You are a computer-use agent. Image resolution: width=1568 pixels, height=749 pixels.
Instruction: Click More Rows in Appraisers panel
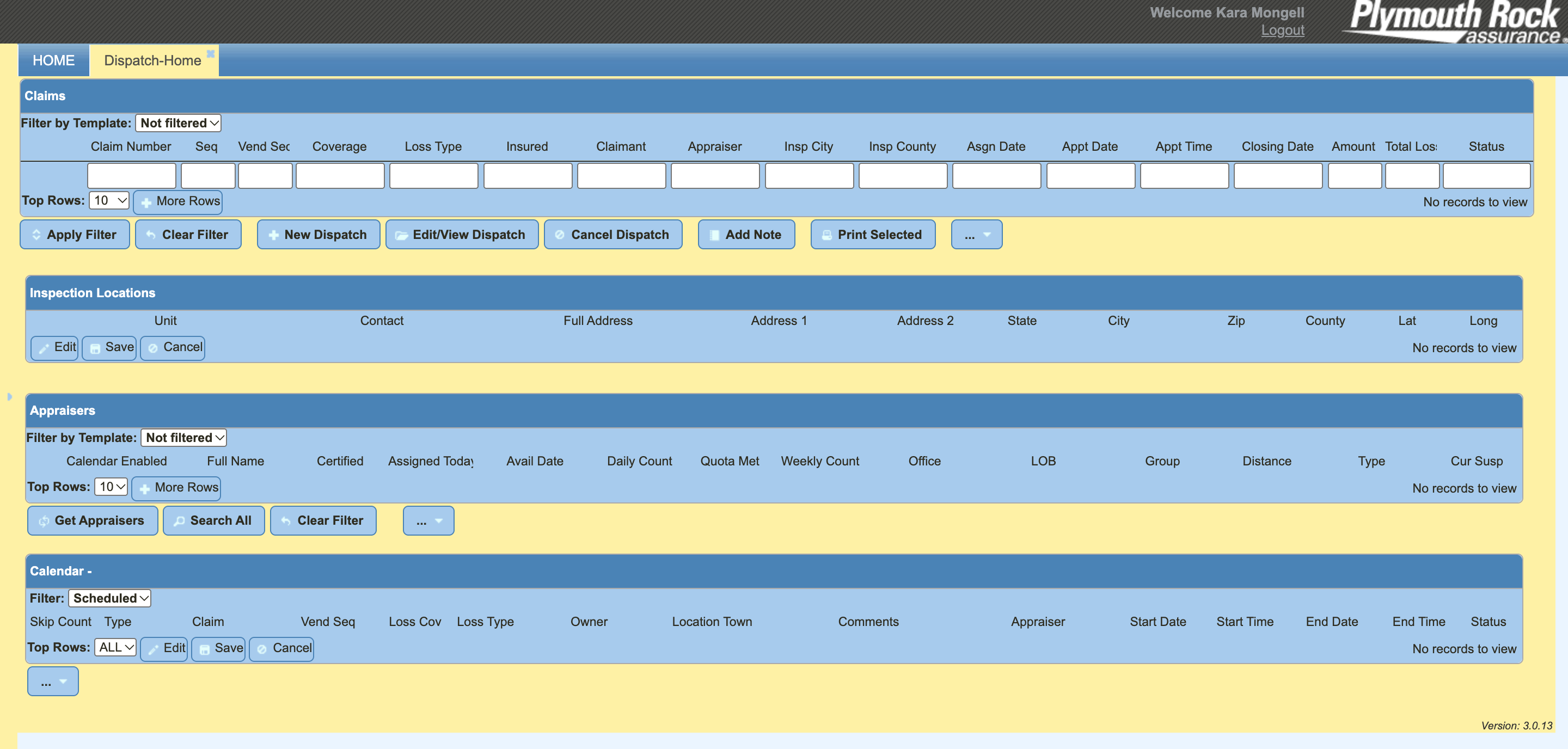click(x=176, y=488)
